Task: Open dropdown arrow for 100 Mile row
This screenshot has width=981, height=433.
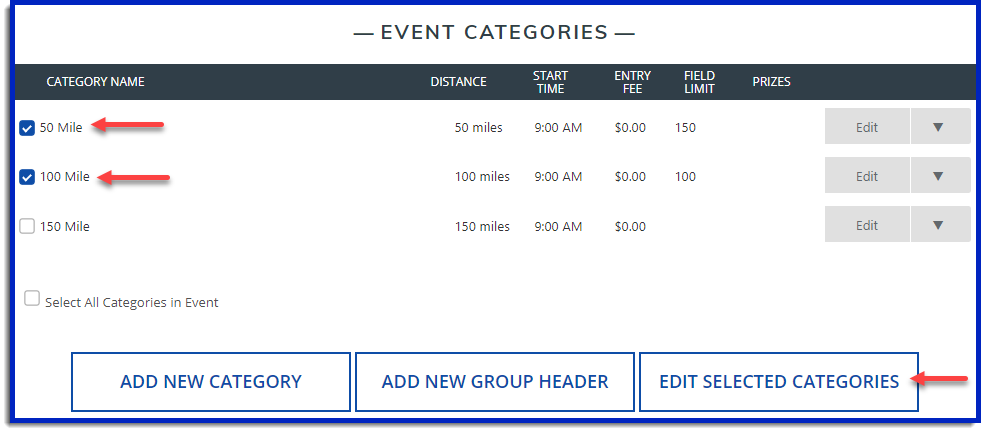Action: [938, 176]
